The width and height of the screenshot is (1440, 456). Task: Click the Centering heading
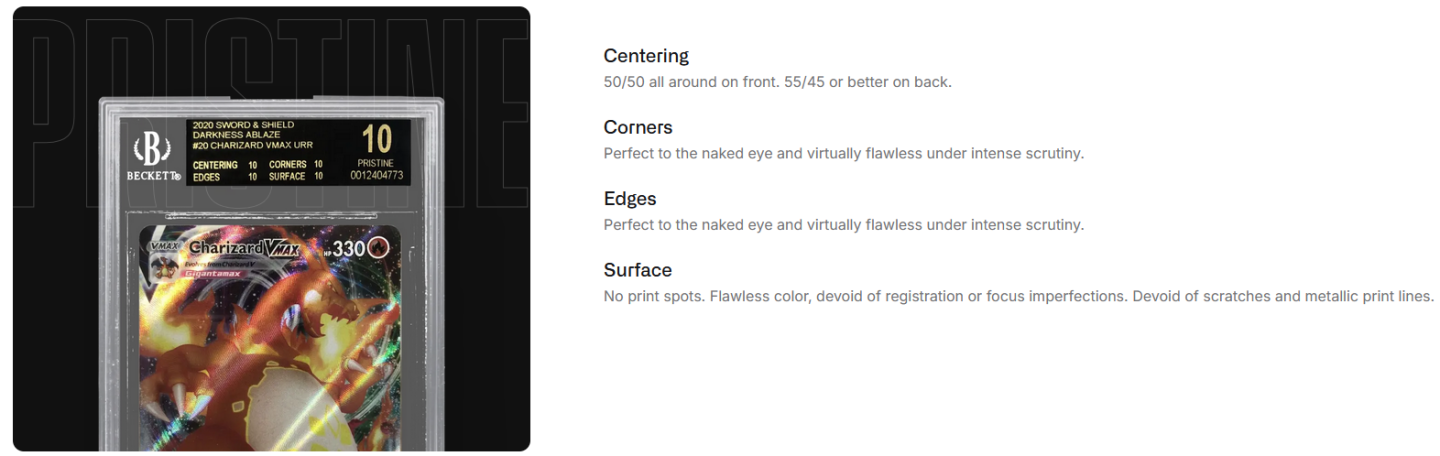click(x=646, y=56)
